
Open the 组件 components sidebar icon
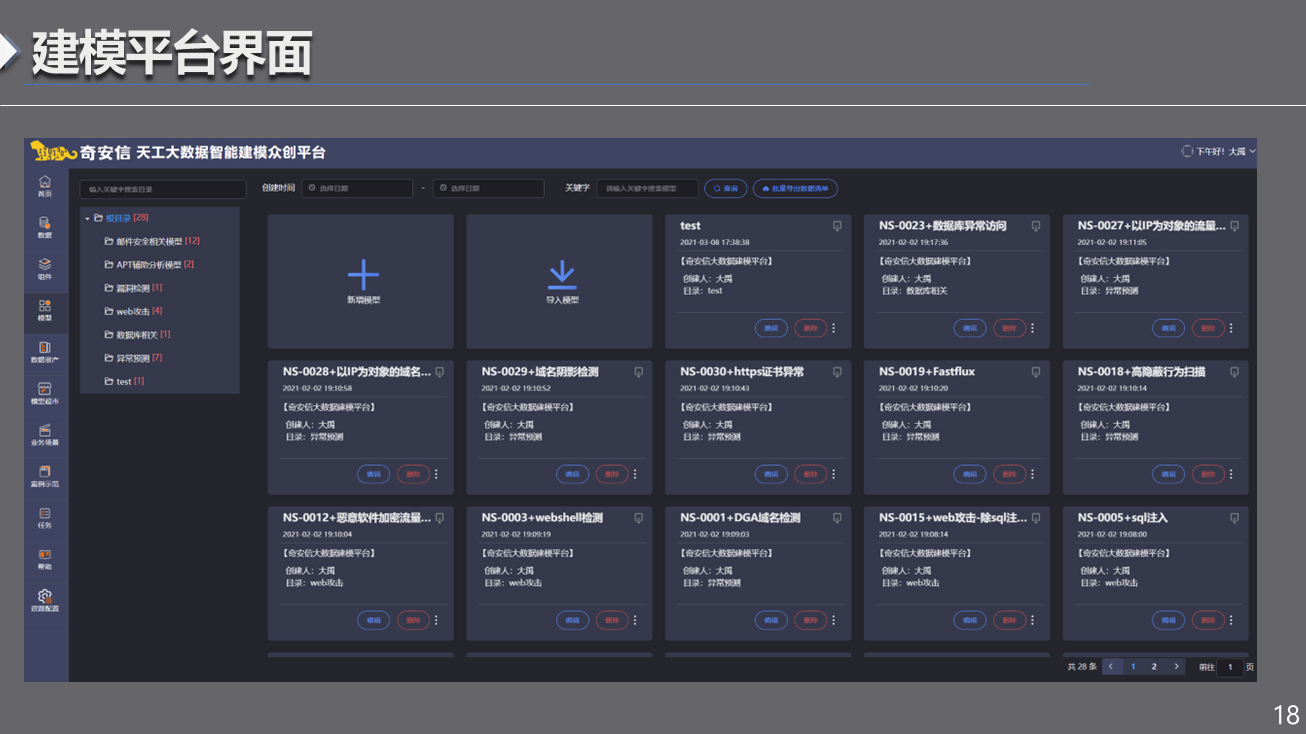44,264
